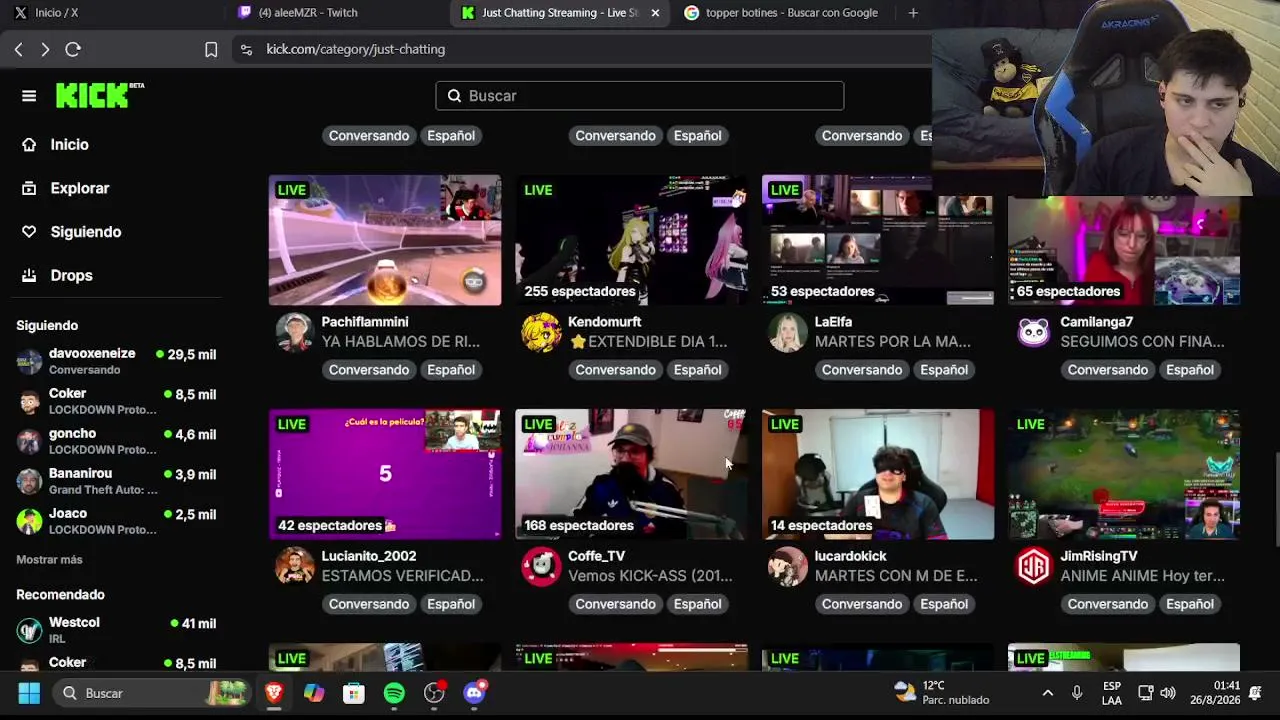Close the Just Chatting Streaming tab
Screen dimensions: 1280x720
click(x=655, y=13)
